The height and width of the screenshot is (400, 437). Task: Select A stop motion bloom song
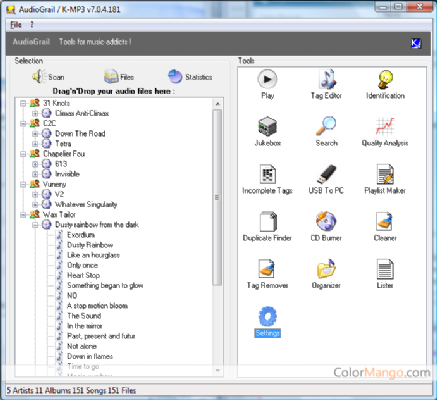click(x=97, y=306)
